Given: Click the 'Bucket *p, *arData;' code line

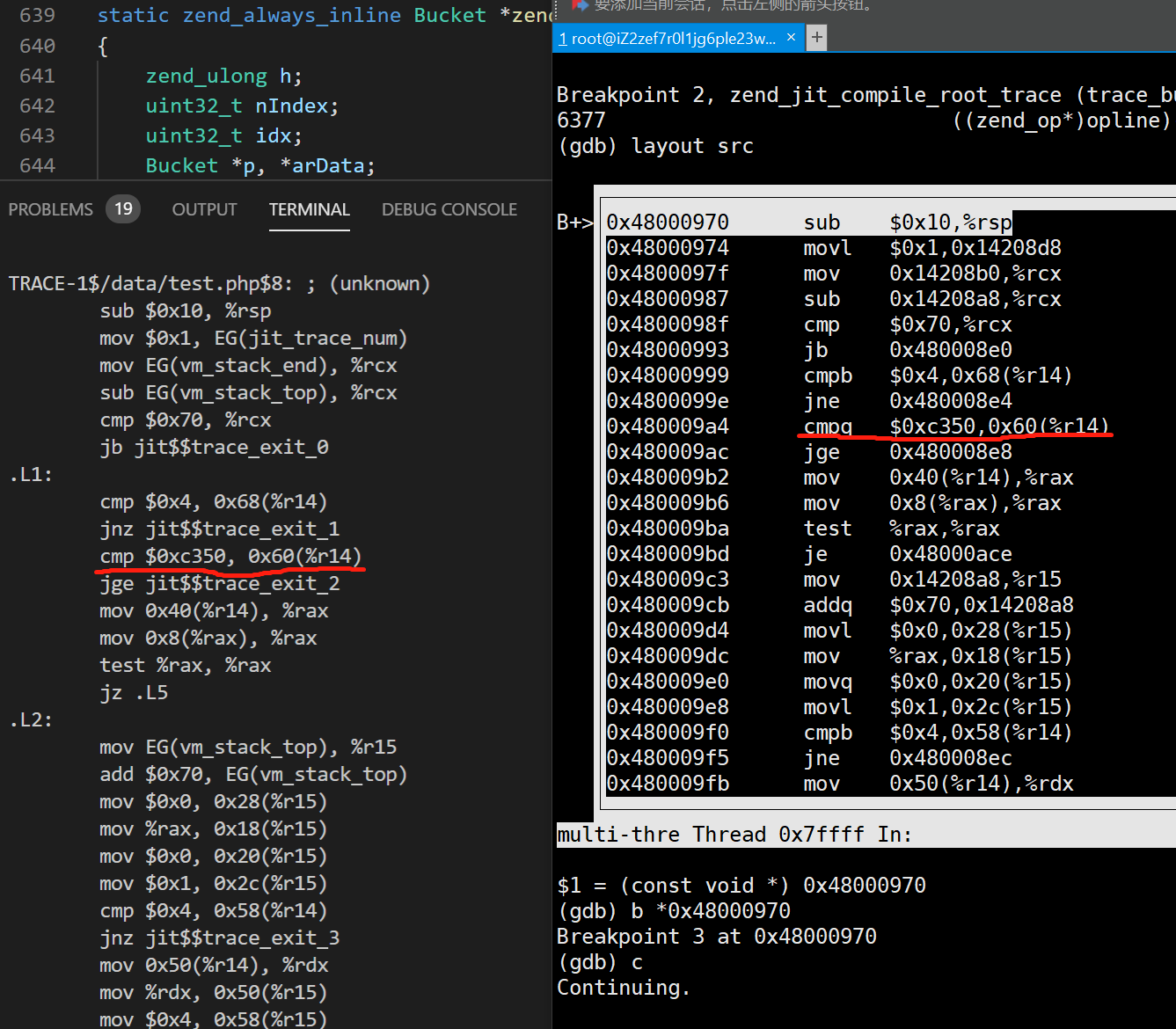Looking at the screenshot, I should [260, 165].
